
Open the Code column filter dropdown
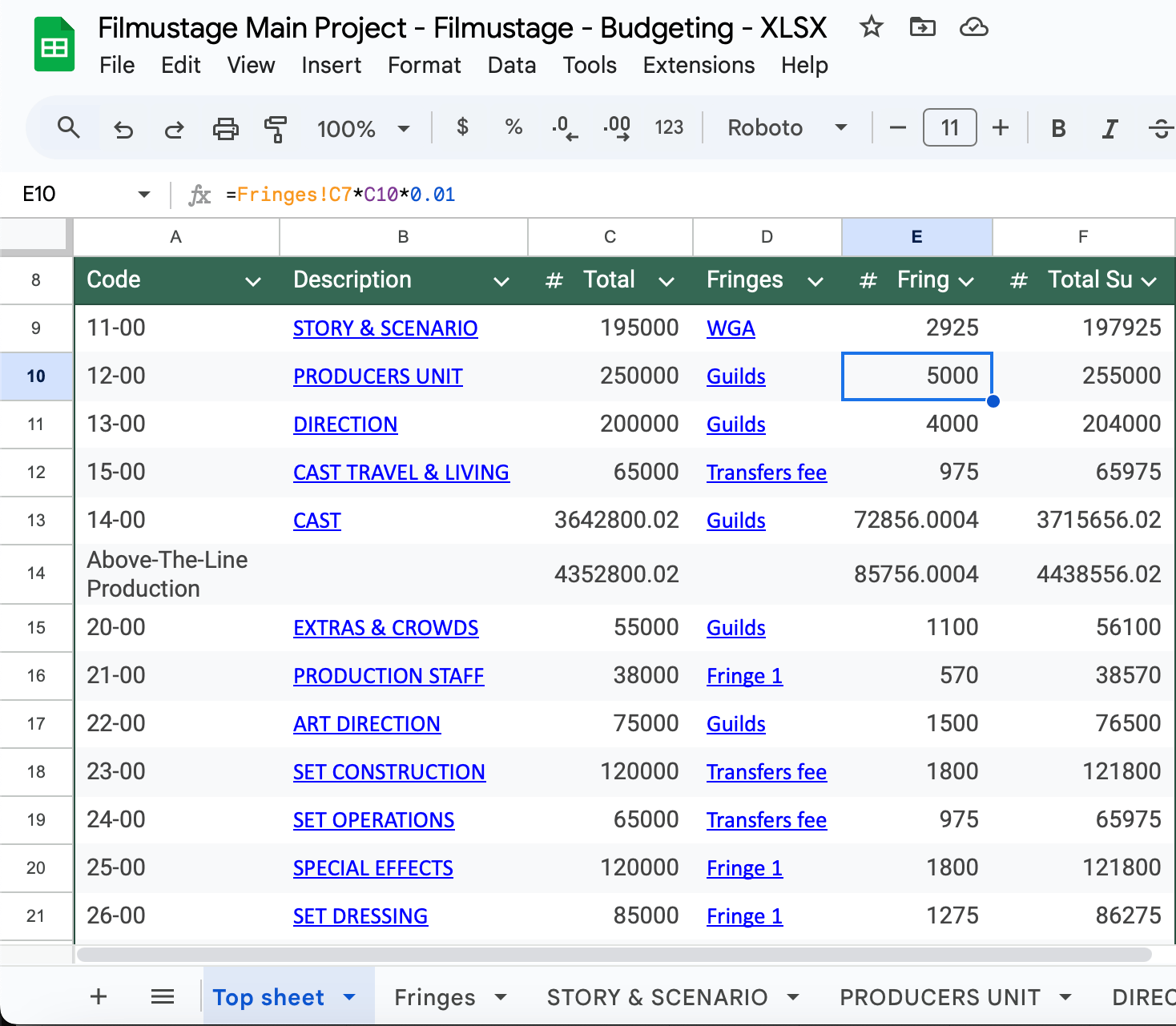pyautogui.click(x=253, y=281)
